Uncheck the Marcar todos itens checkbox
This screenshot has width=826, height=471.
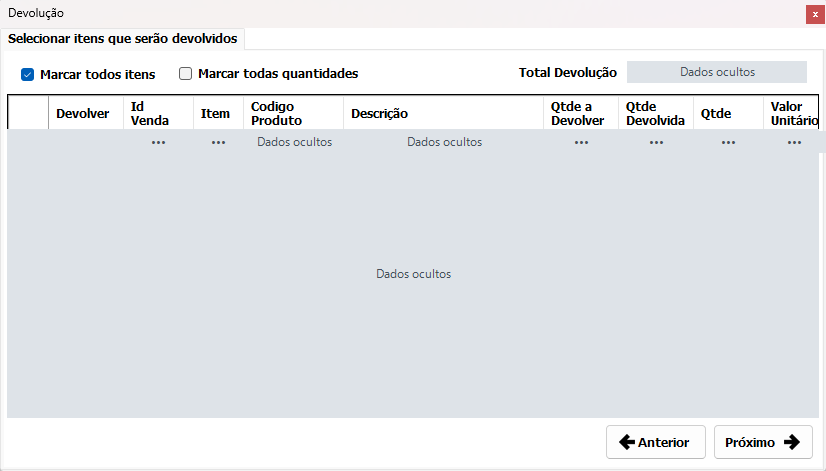[x=27, y=74]
